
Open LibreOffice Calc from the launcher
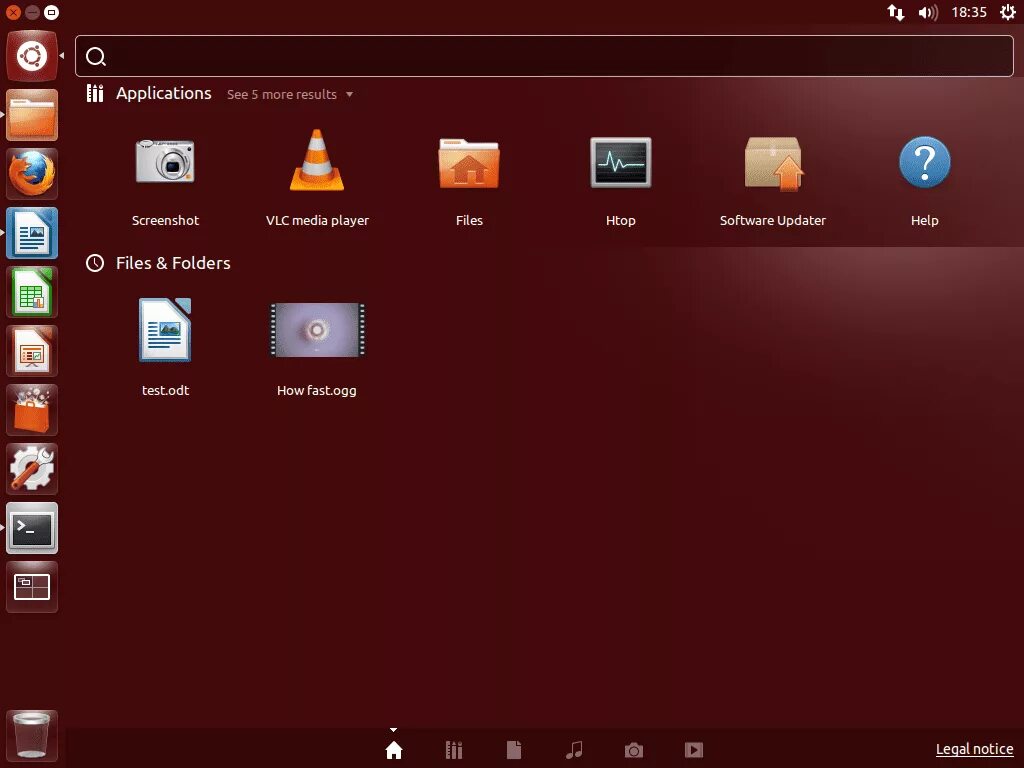click(32, 292)
